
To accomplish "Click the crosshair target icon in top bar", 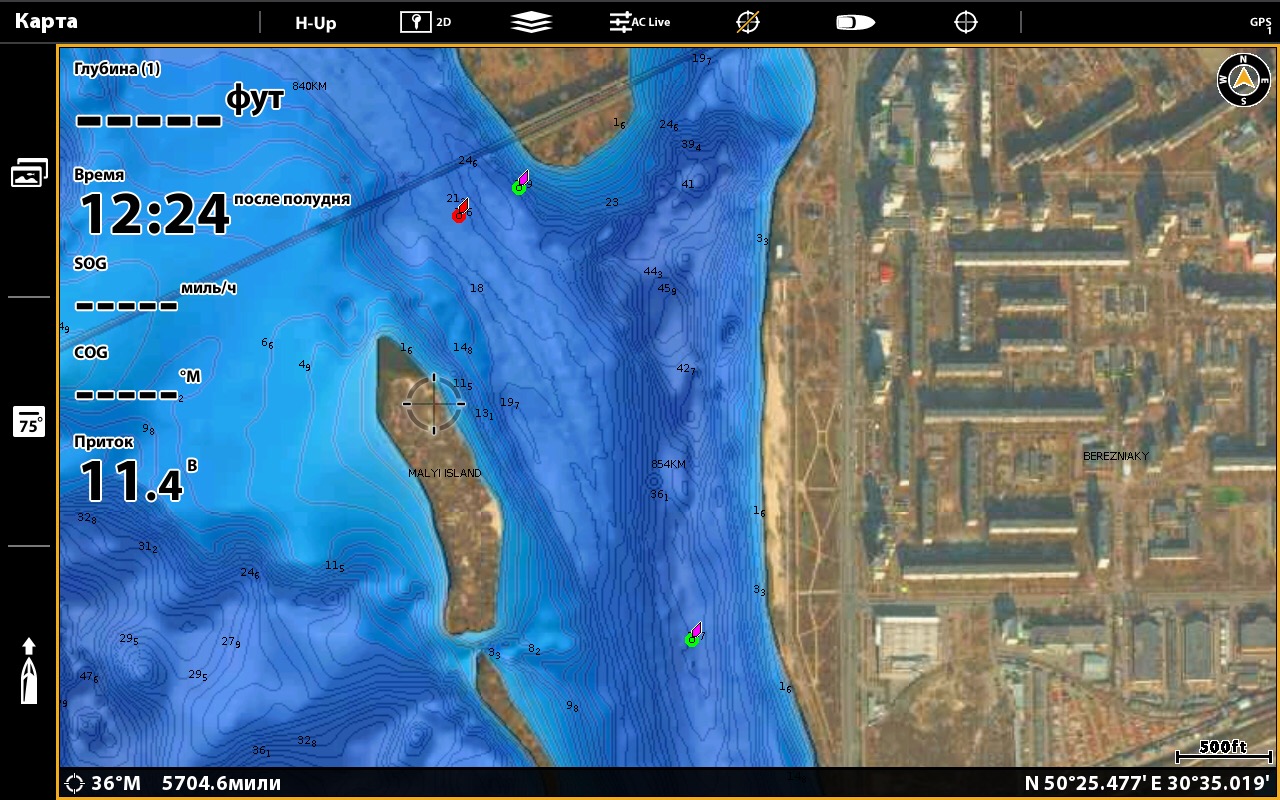I will (x=965, y=22).
